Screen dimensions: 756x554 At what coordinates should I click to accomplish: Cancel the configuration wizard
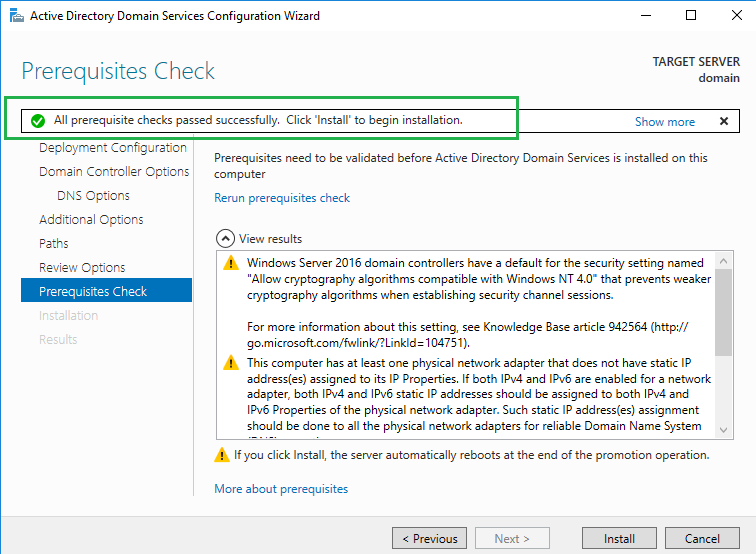pos(702,539)
